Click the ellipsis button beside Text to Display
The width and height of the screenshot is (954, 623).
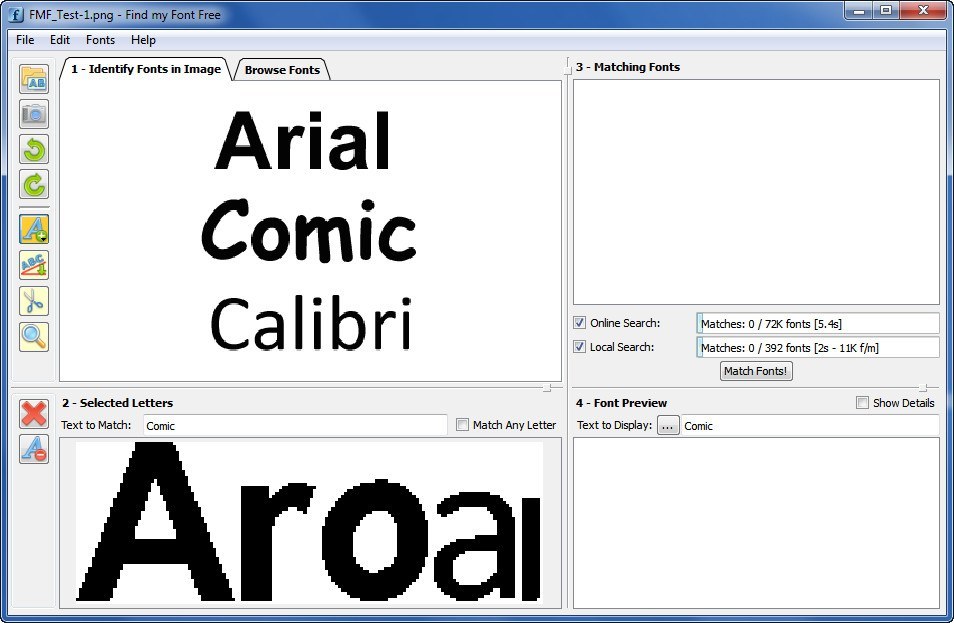click(x=668, y=426)
